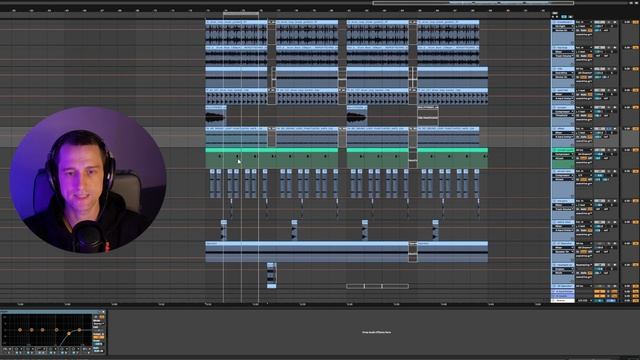Select the fourth filter dot in EQ display
Image resolution: width=640 pixels, height=360 pixels.
[56, 330]
